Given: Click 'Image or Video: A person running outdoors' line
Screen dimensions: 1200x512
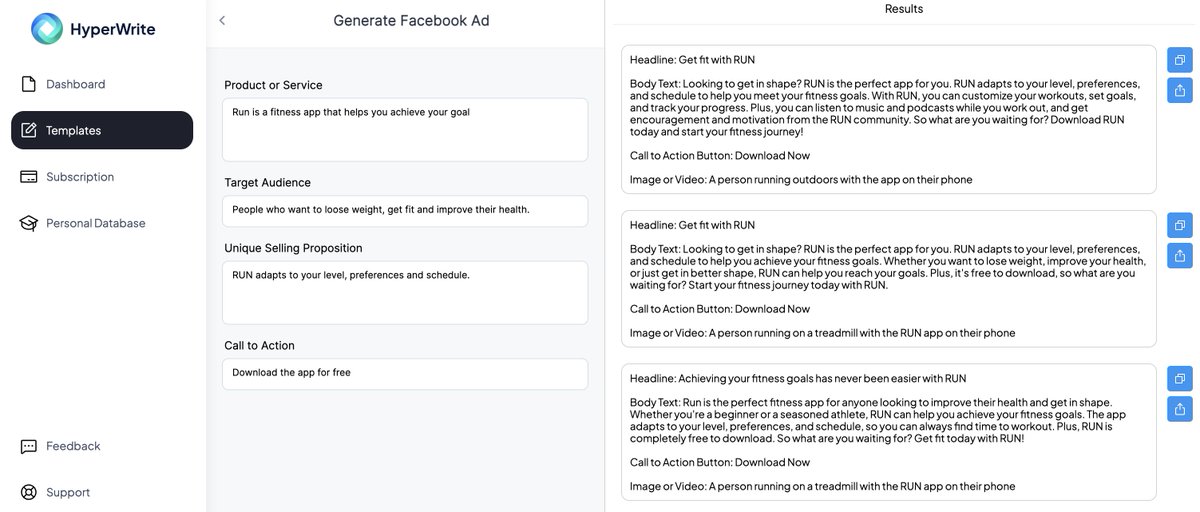Looking at the screenshot, I should click(801, 180).
